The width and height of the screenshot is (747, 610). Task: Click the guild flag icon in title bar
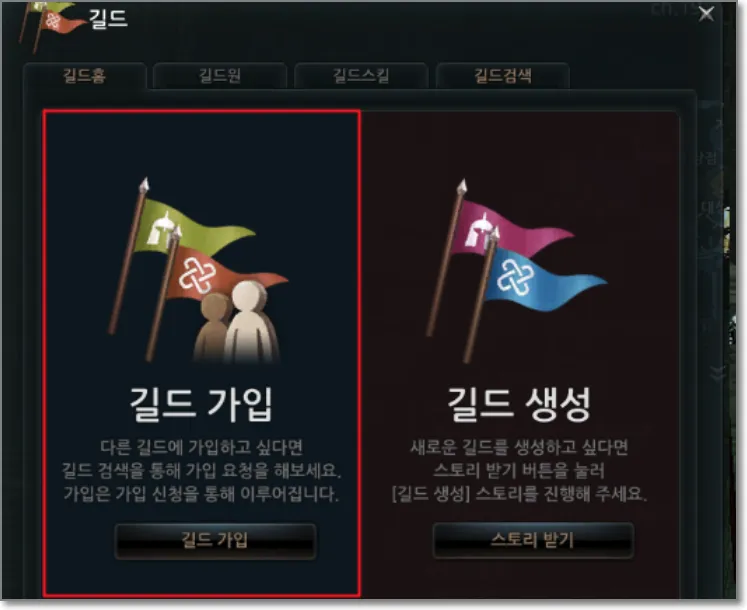tap(50, 24)
